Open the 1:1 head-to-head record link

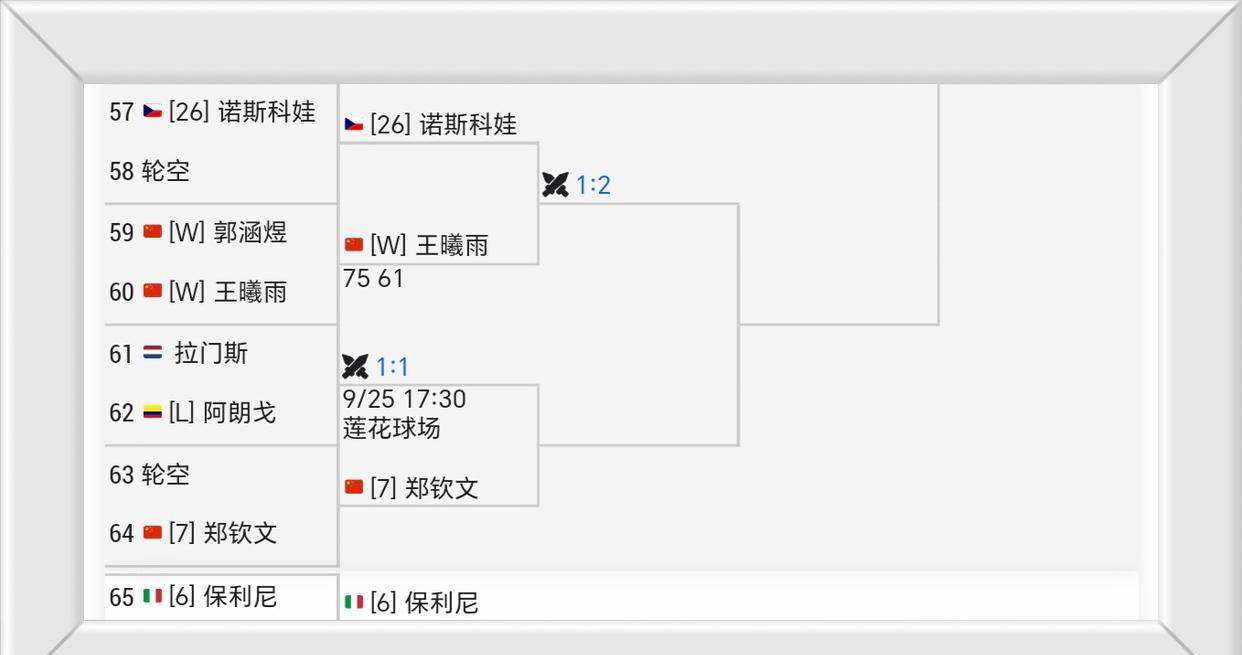coord(392,366)
